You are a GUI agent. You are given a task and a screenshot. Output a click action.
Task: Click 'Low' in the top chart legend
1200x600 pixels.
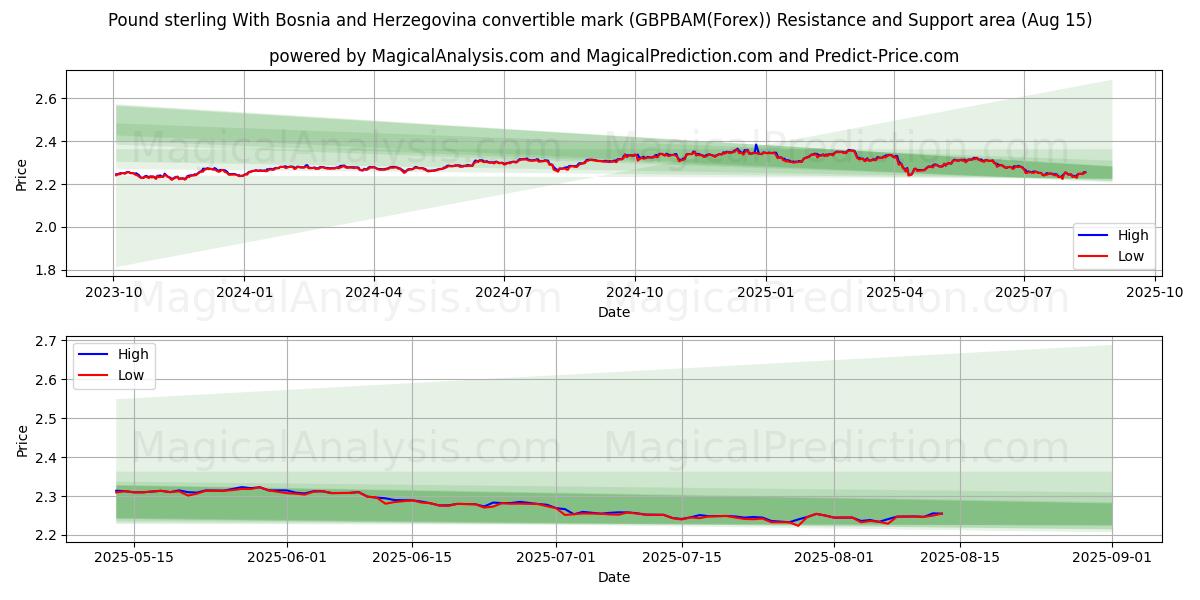click(x=1131, y=256)
